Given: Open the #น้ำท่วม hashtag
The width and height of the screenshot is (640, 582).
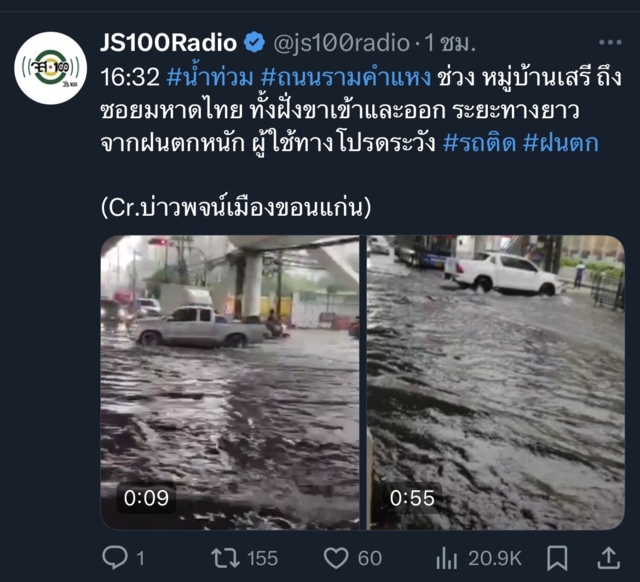Looking at the screenshot, I should (210, 77).
